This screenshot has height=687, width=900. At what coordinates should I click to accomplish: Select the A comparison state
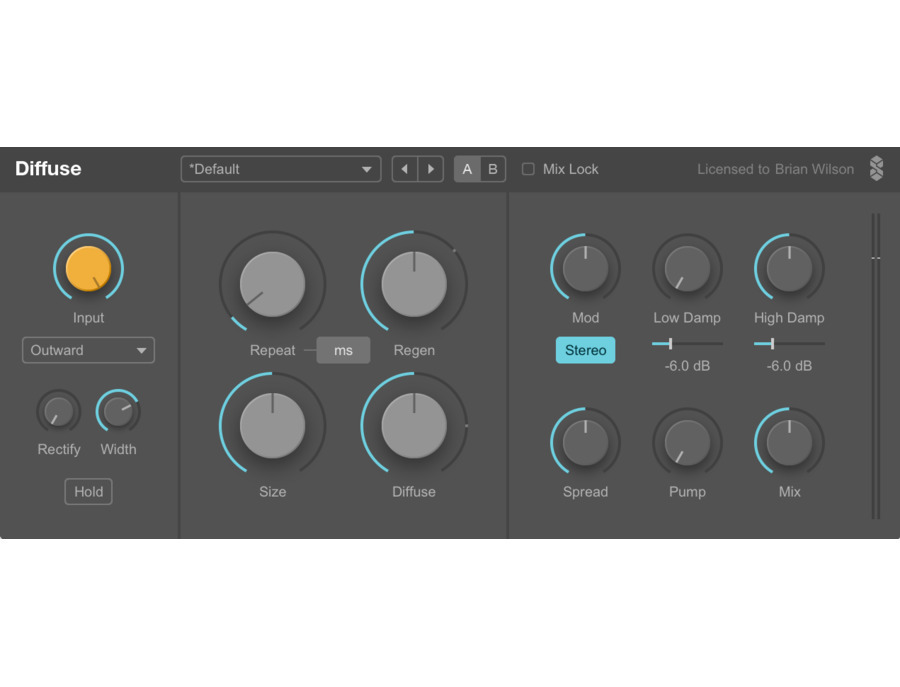(x=467, y=169)
